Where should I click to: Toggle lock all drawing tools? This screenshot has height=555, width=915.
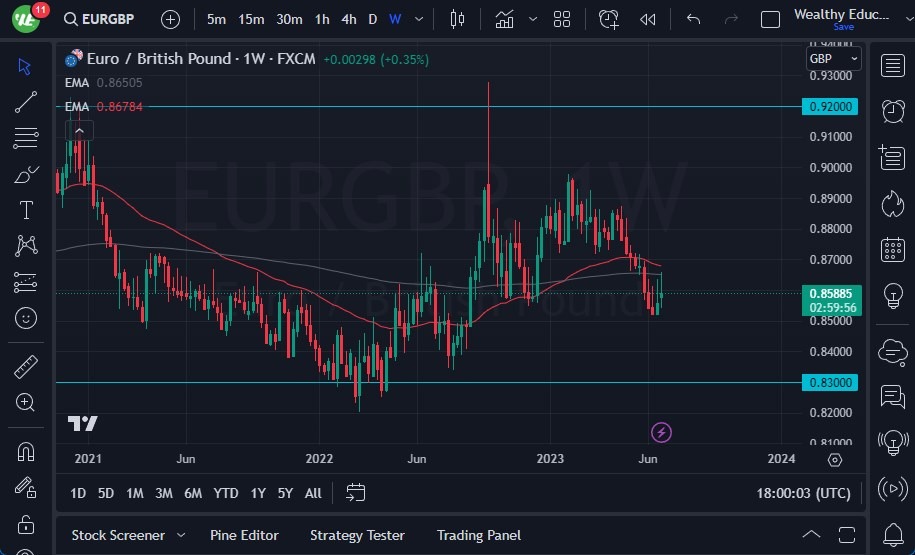pyautogui.click(x=26, y=524)
